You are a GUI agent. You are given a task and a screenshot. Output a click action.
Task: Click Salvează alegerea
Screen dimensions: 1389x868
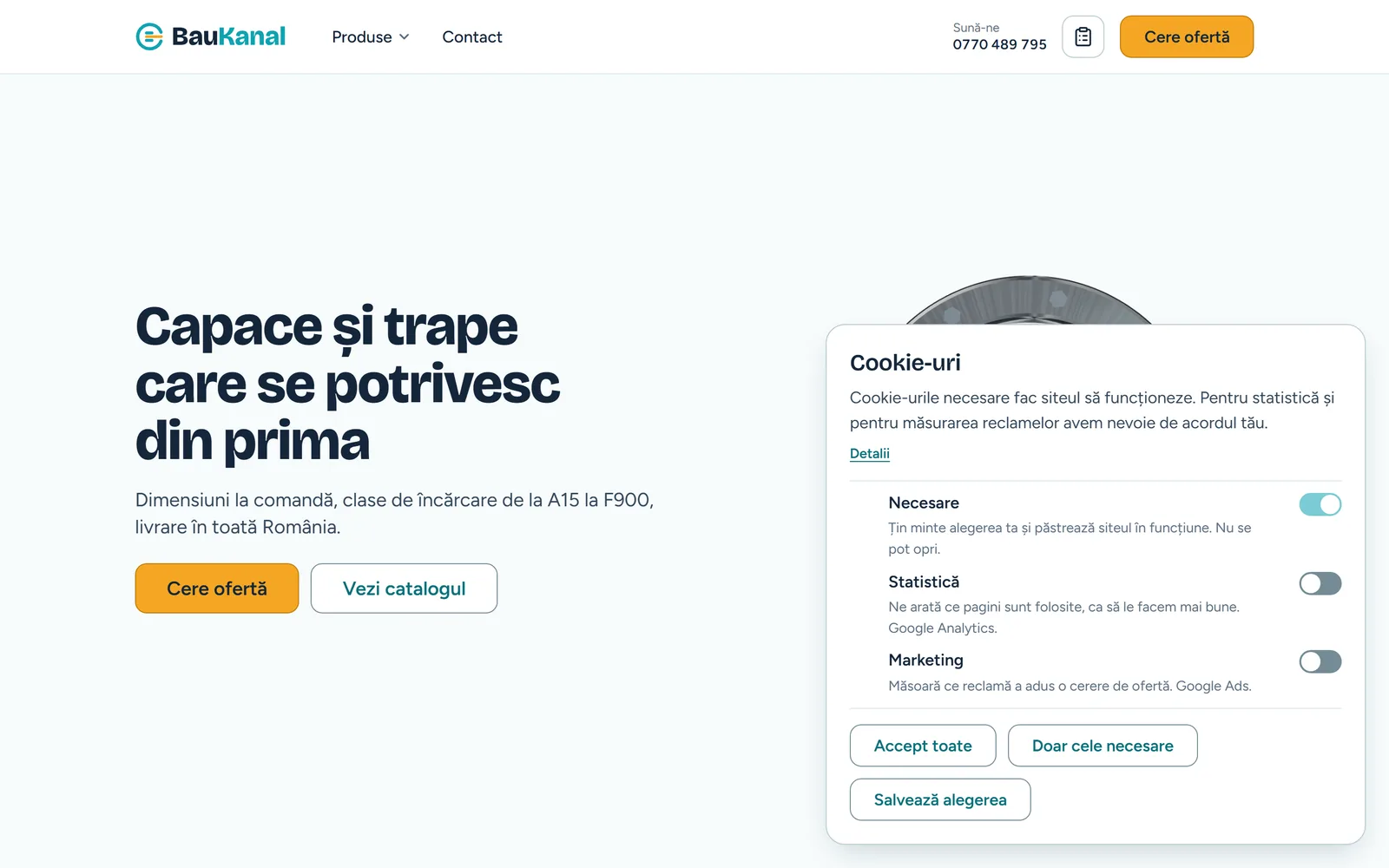click(x=940, y=799)
